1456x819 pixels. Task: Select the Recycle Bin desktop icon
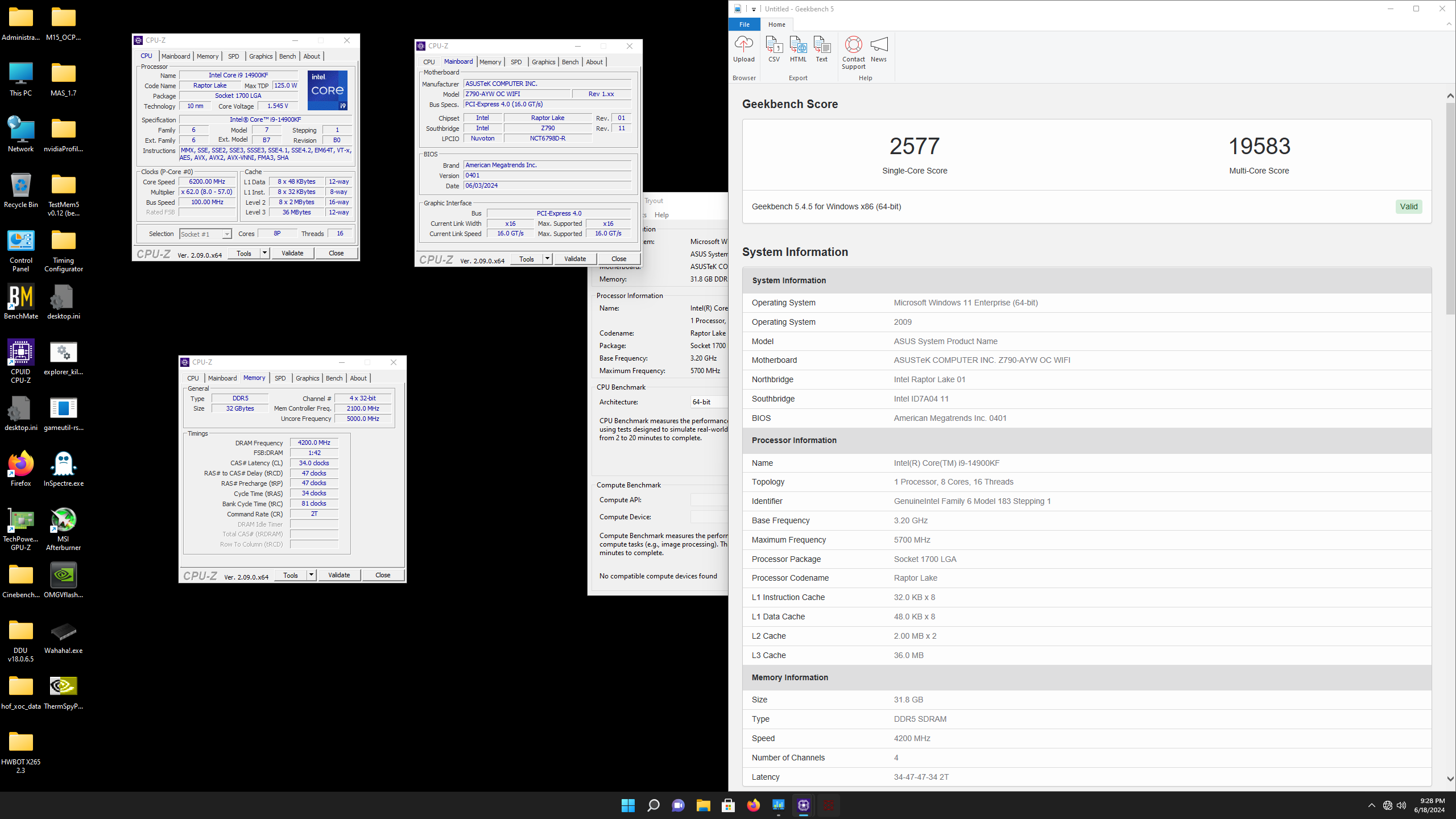pyautogui.click(x=21, y=191)
